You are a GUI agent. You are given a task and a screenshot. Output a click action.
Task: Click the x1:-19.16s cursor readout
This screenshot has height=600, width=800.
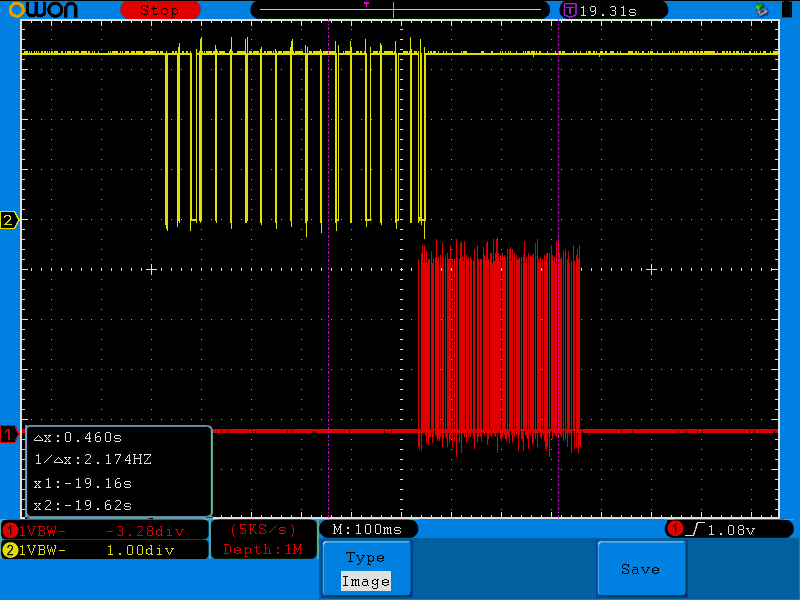coord(83,483)
